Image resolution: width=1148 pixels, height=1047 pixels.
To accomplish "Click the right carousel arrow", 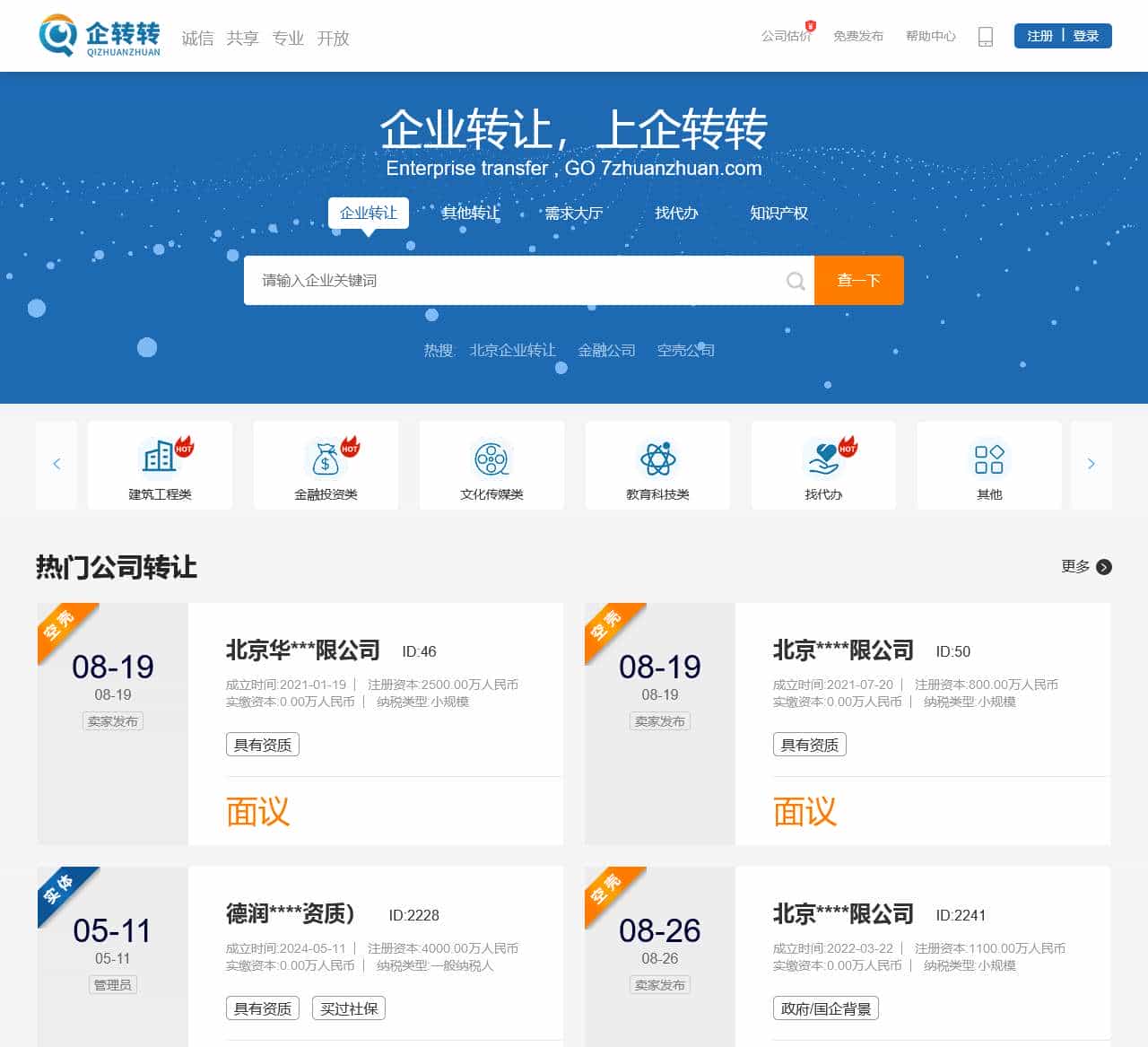I will click(1091, 464).
